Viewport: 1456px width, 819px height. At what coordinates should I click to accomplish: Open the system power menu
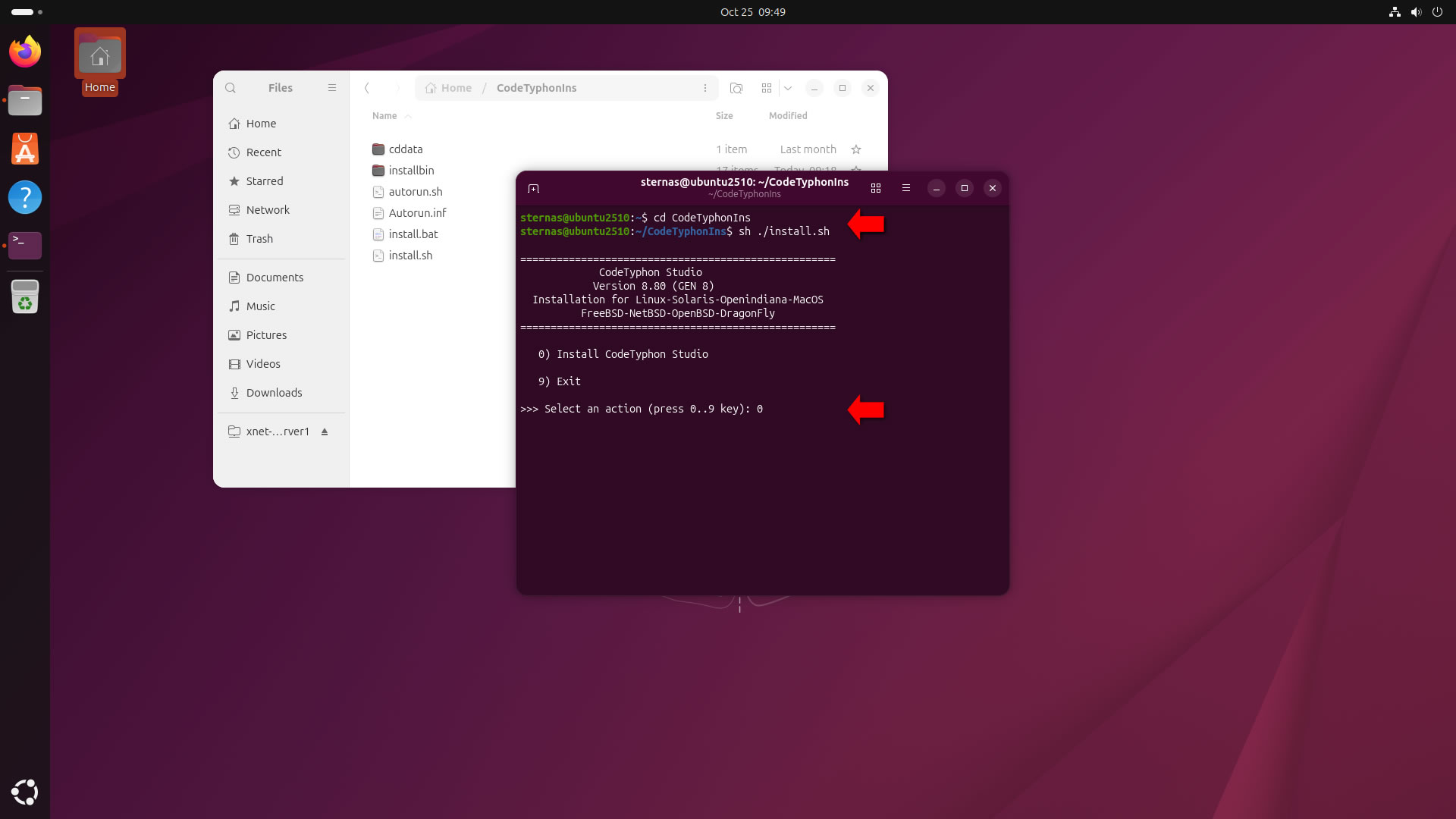(1437, 12)
